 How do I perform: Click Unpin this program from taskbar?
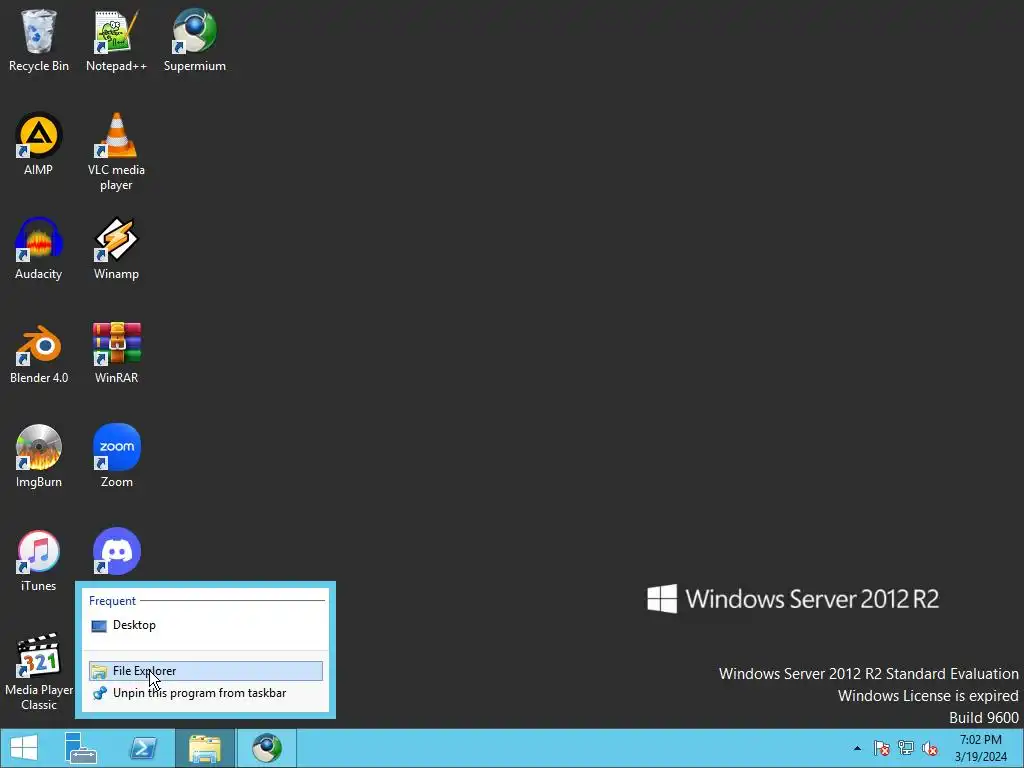coord(206,693)
